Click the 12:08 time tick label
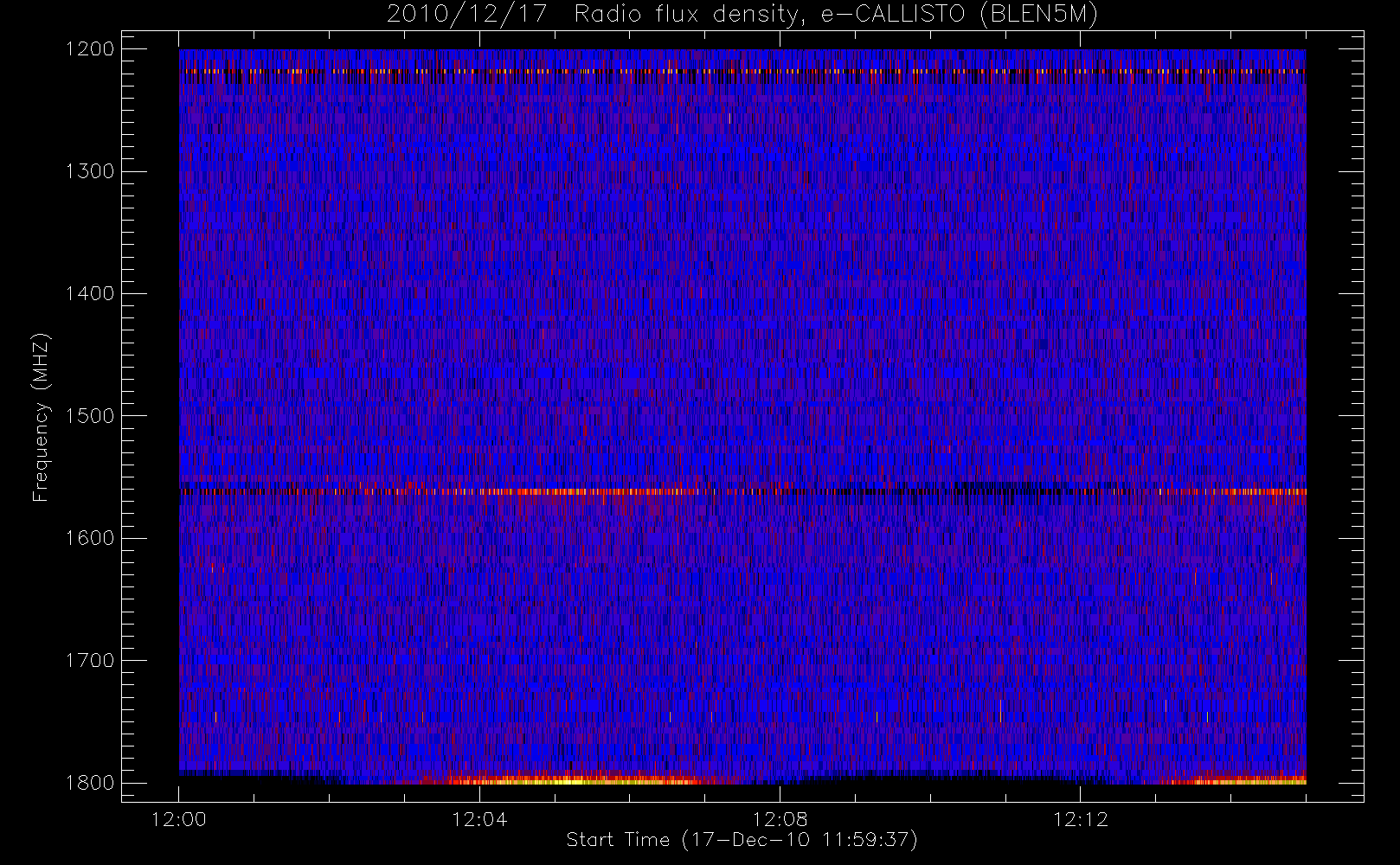The width and height of the screenshot is (1400, 865). pos(780,819)
